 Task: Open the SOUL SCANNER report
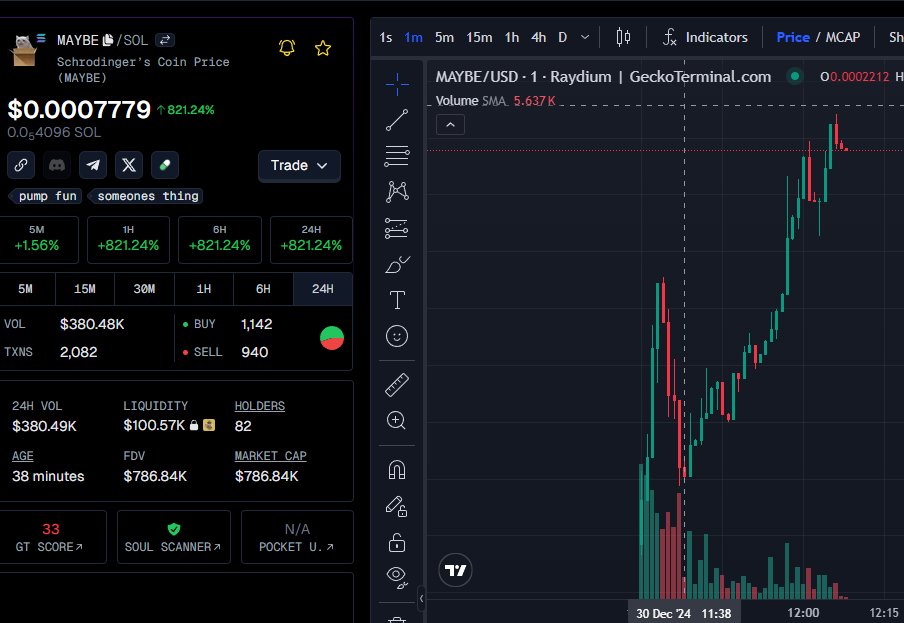point(174,537)
